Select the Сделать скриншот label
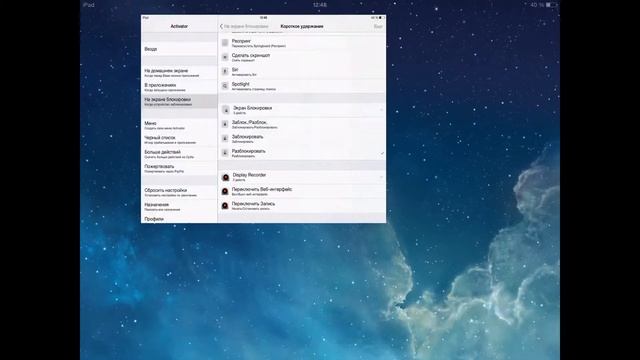The width and height of the screenshot is (640, 360). [x=251, y=55]
